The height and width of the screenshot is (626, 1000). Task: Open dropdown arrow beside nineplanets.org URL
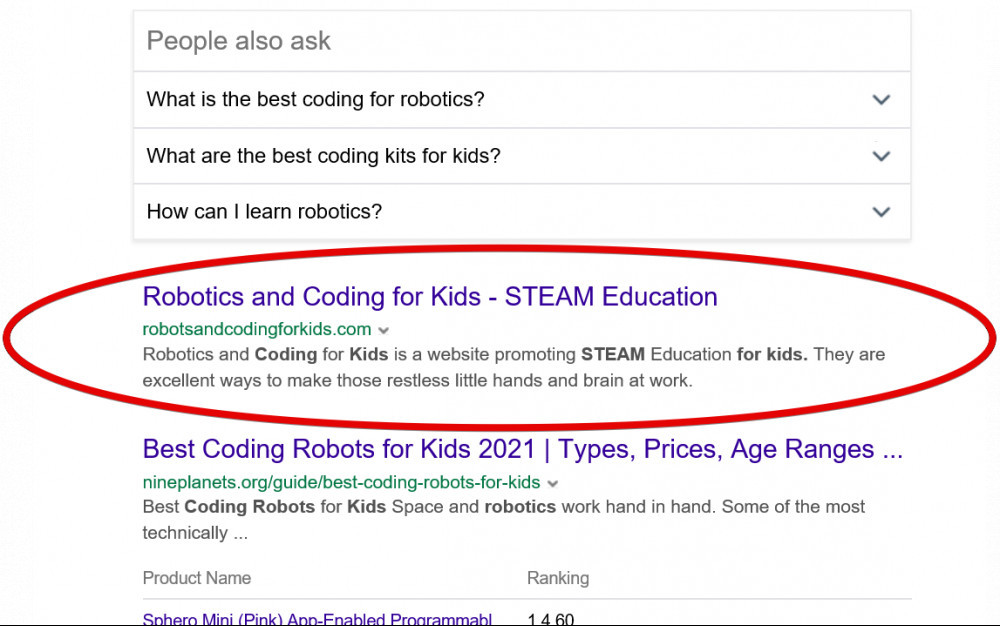(x=553, y=483)
